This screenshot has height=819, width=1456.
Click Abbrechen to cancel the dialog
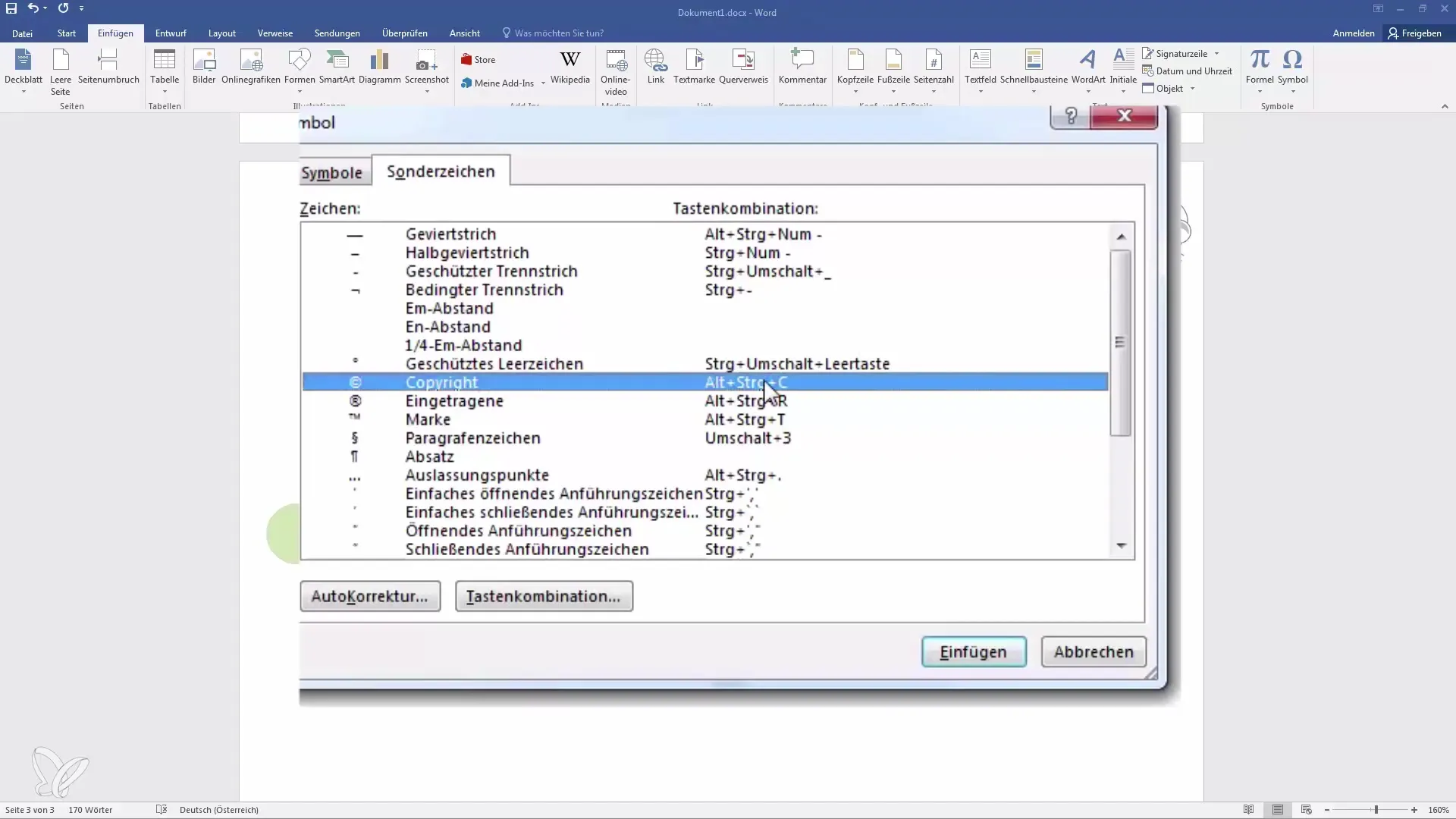pyautogui.click(x=1094, y=652)
